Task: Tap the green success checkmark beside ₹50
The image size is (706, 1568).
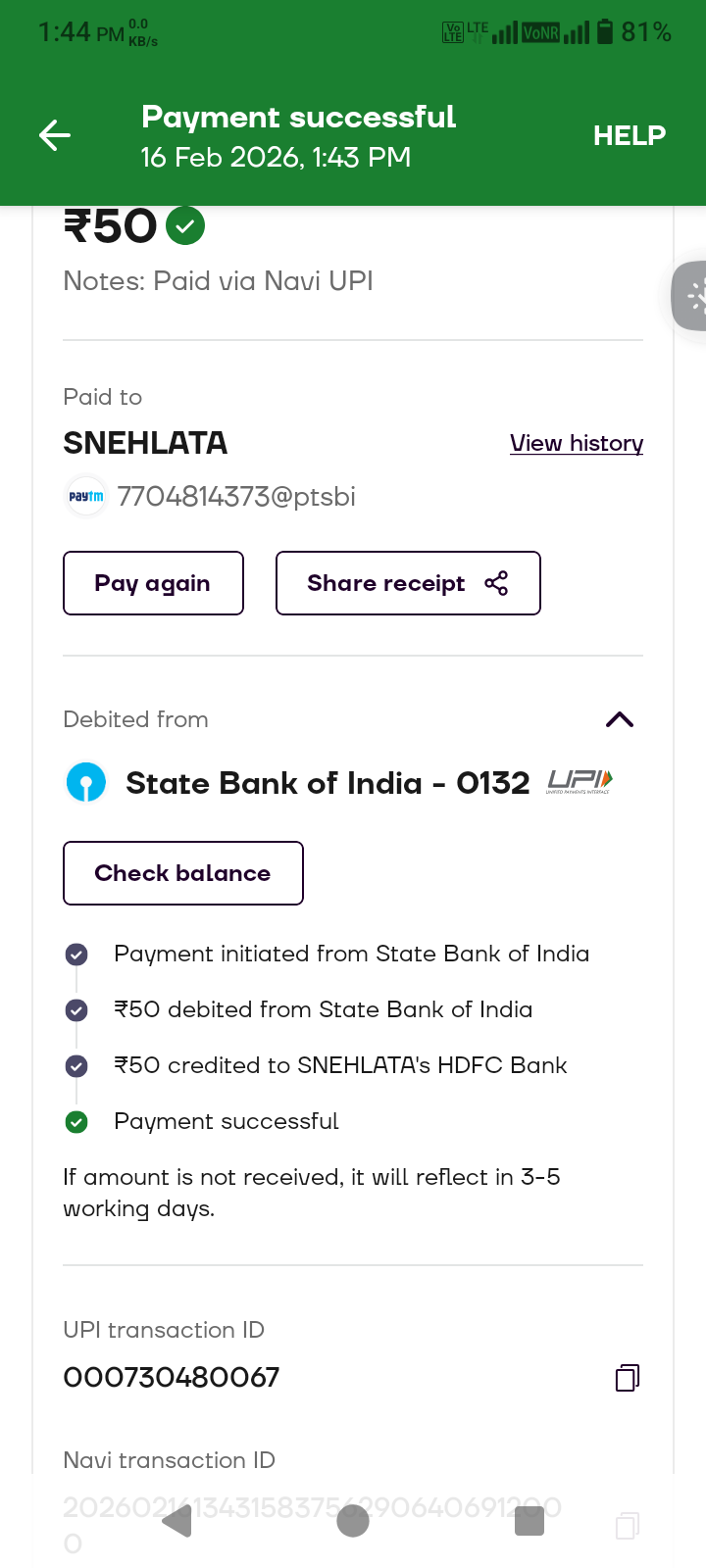Action: pyautogui.click(x=185, y=226)
